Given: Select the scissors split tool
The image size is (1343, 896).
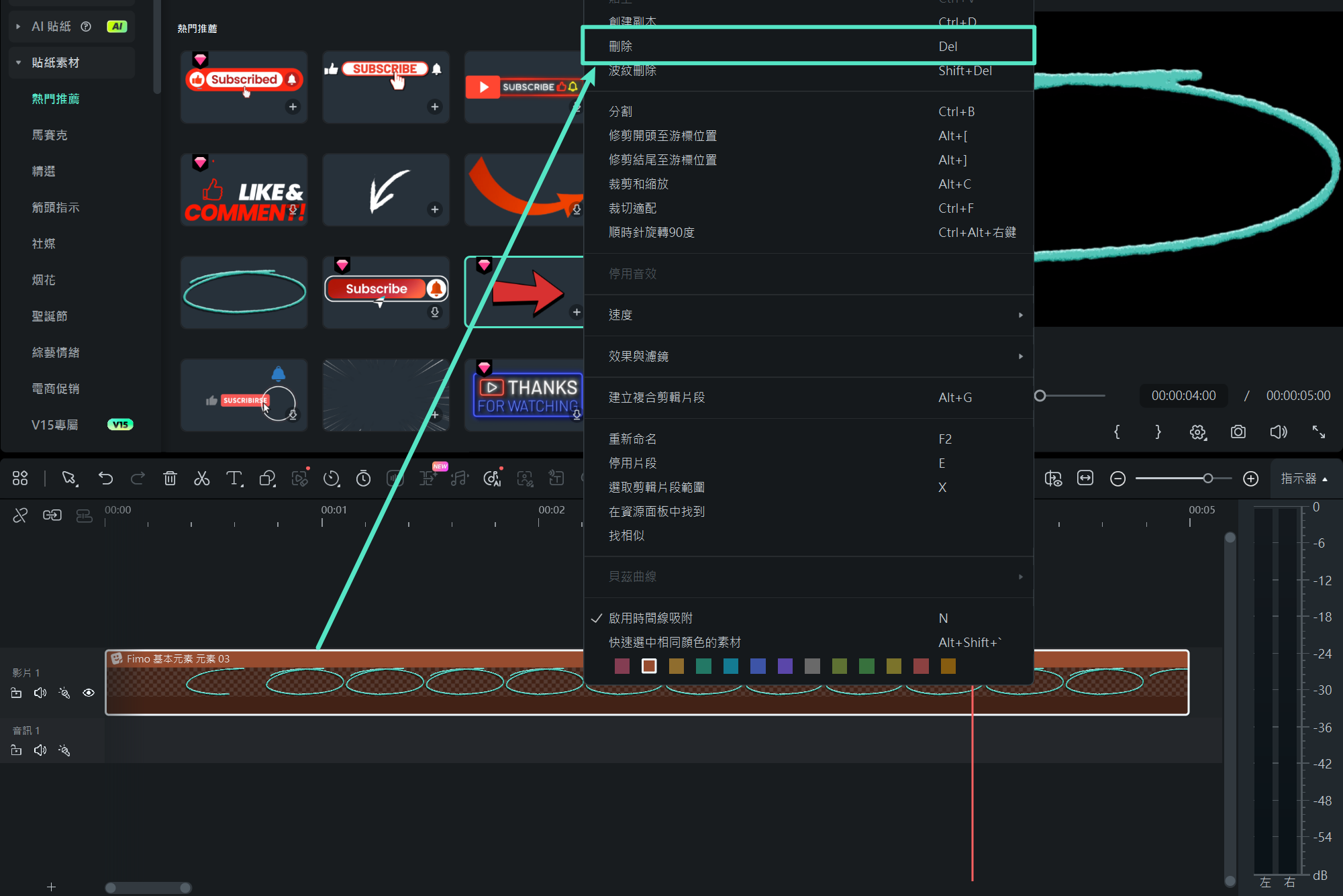Looking at the screenshot, I should coord(201,478).
